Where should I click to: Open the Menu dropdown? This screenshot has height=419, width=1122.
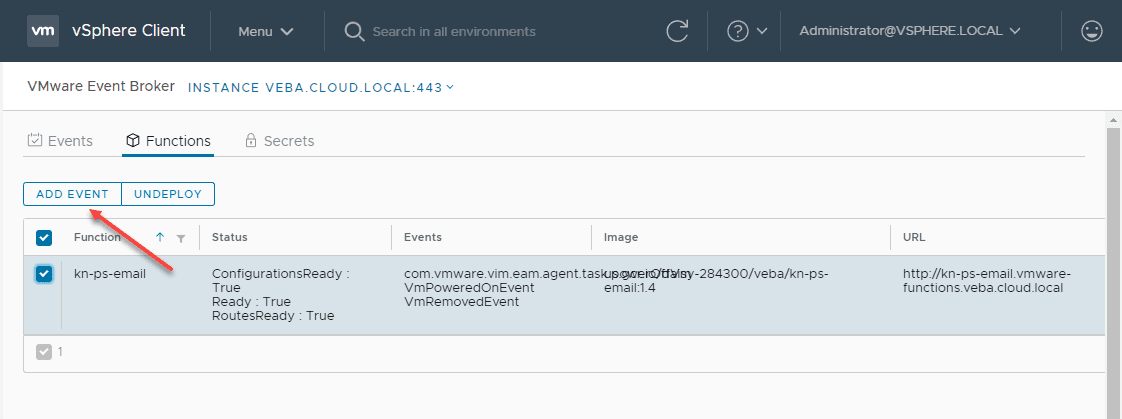pyautogui.click(x=265, y=31)
